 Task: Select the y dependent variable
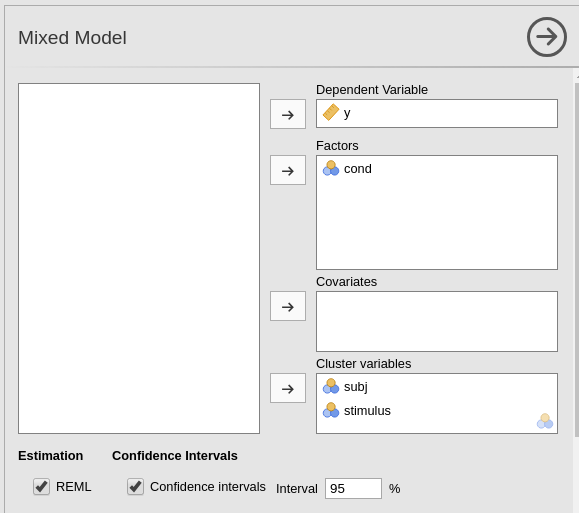click(x=437, y=113)
